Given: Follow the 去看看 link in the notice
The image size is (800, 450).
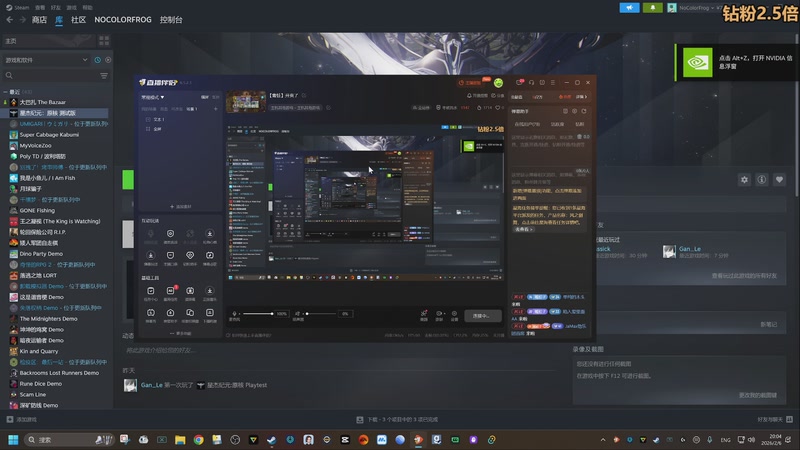Looking at the screenshot, I should point(523,230).
